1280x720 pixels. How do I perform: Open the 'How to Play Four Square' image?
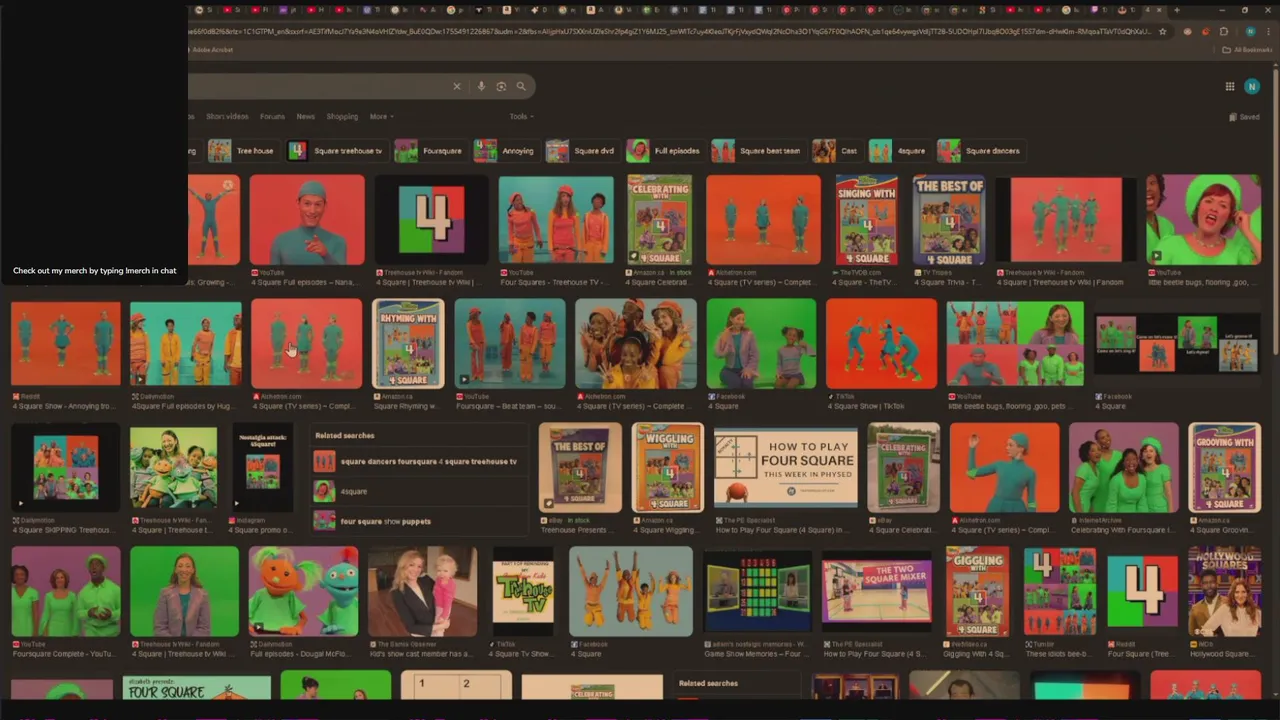pyautogui.click(x=785, y=468)
